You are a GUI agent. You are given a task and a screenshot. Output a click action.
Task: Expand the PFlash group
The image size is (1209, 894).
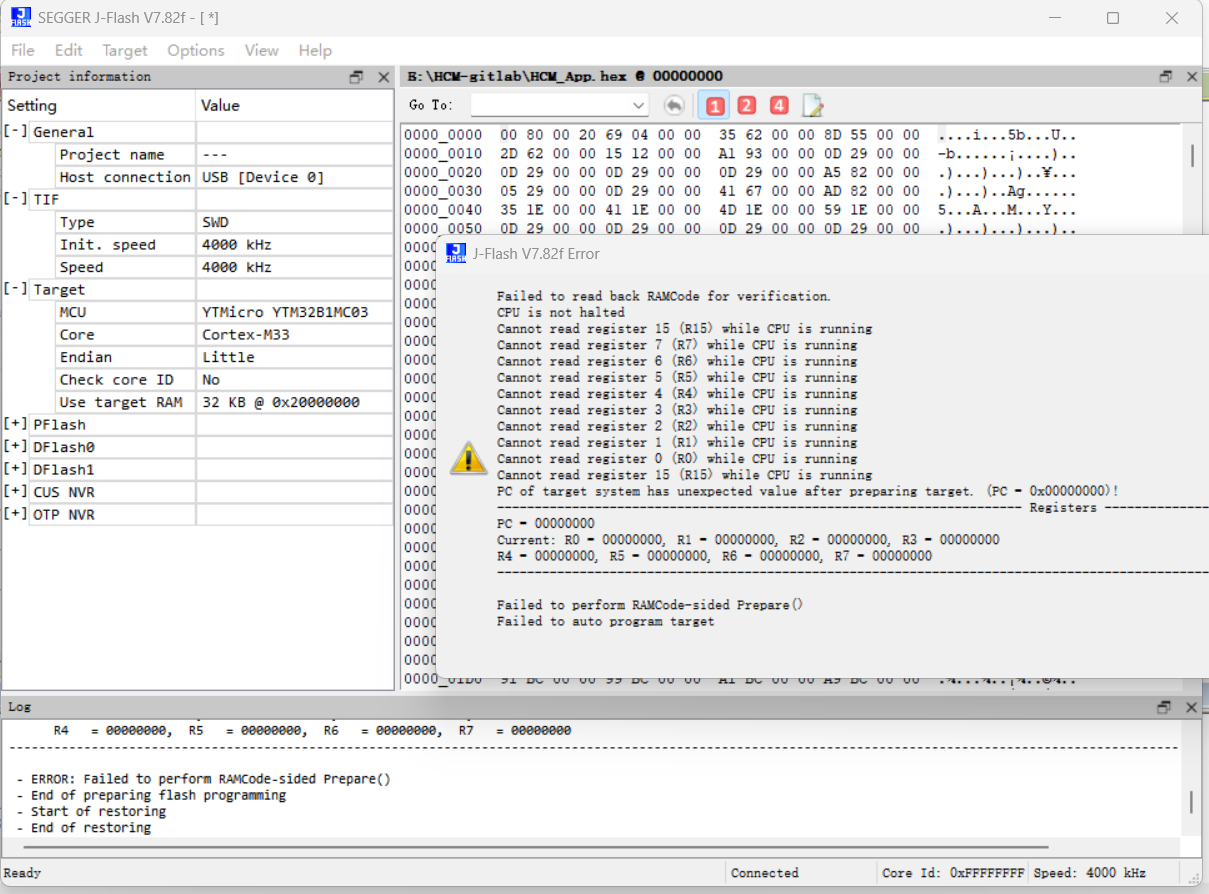tap(15, 424)
